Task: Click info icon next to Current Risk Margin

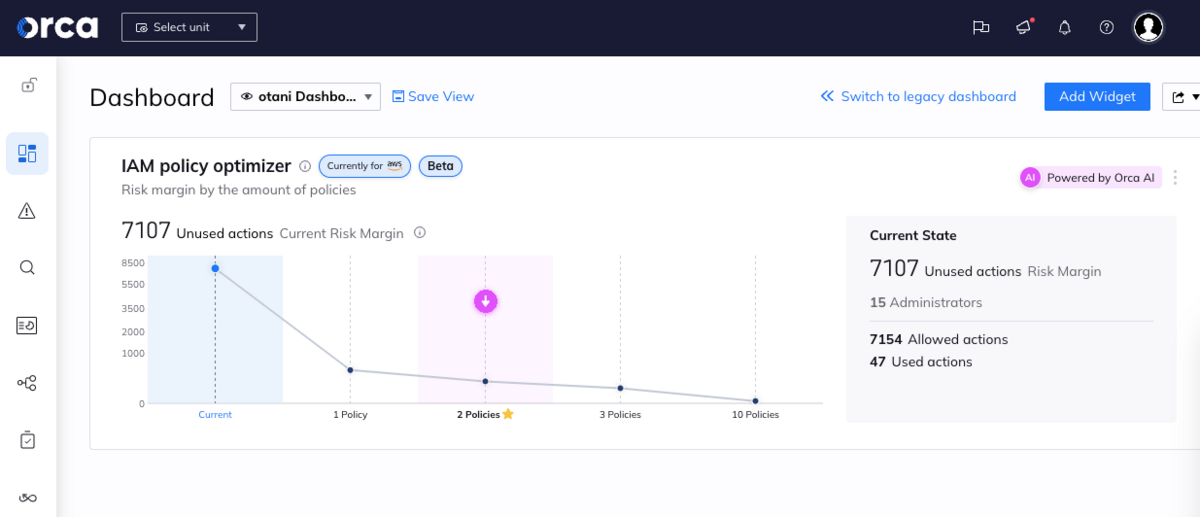Action: click(420, 233)
